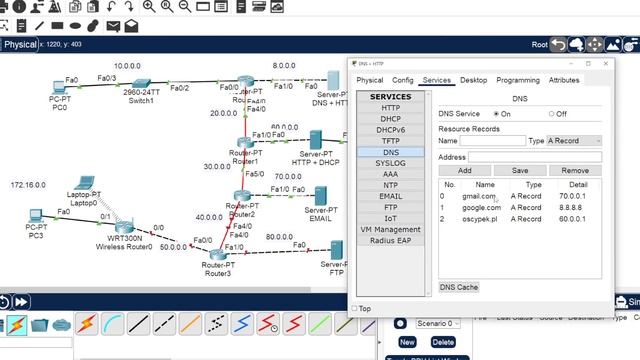Click the DNS Name input field
This screenshot has height=360, width=640.
pyautogui.click(x=493, y=141)
